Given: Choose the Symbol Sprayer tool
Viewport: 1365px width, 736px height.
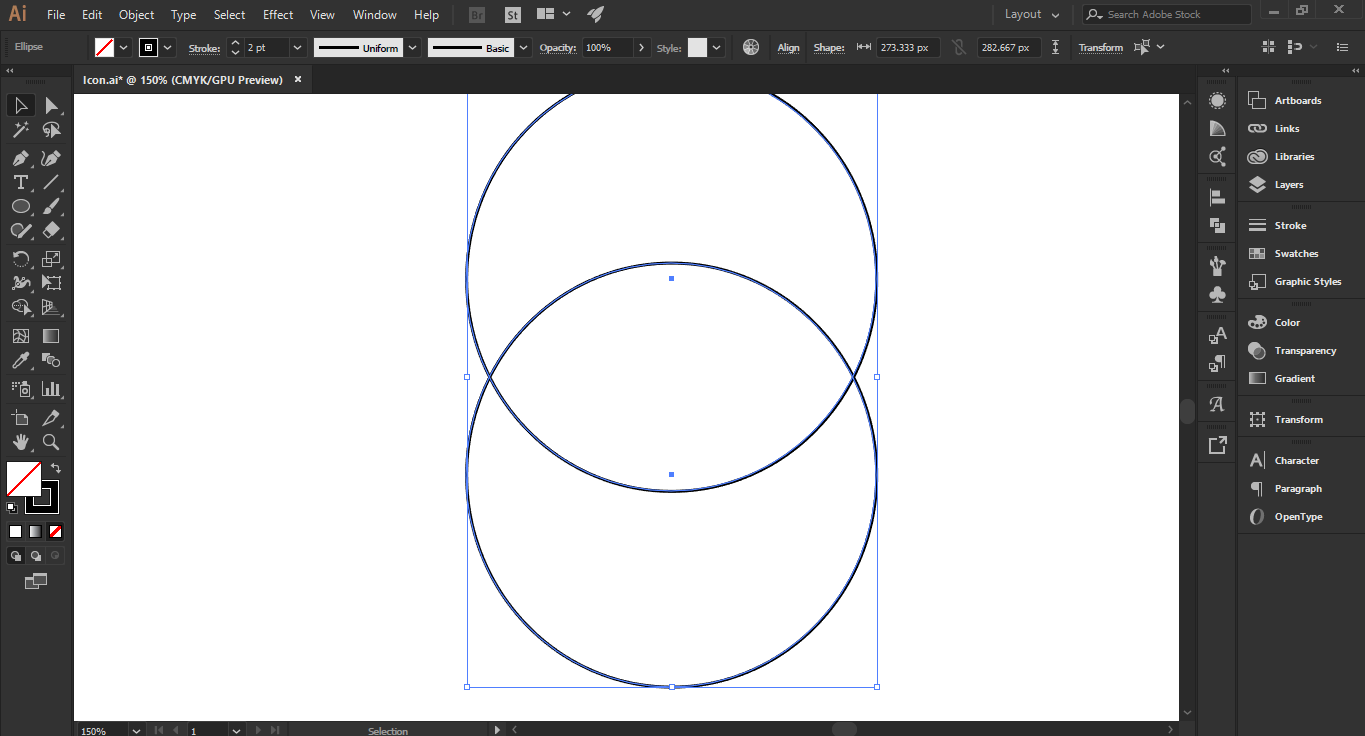Looking at the screenshot, I should (x=20, y=389).
